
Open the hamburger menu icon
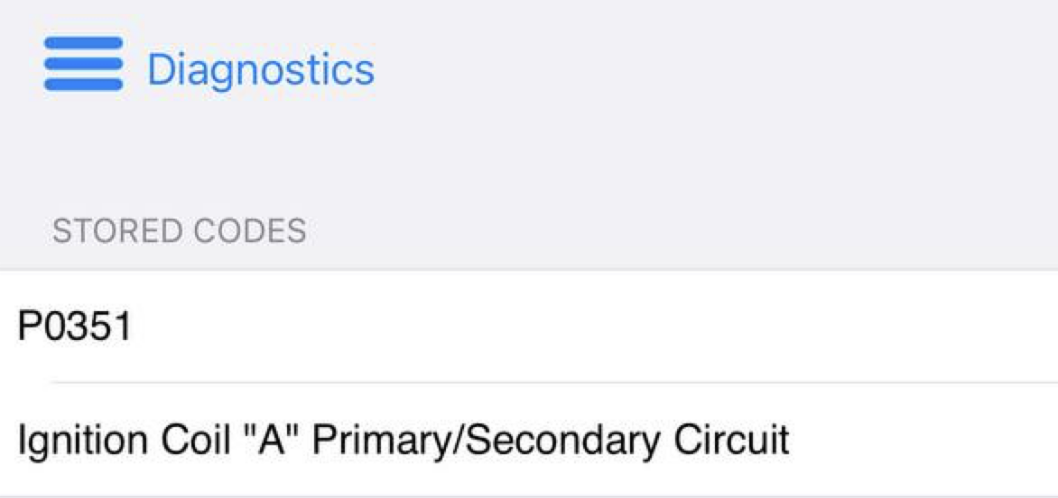pyautogui.click(x=83, y=65)
